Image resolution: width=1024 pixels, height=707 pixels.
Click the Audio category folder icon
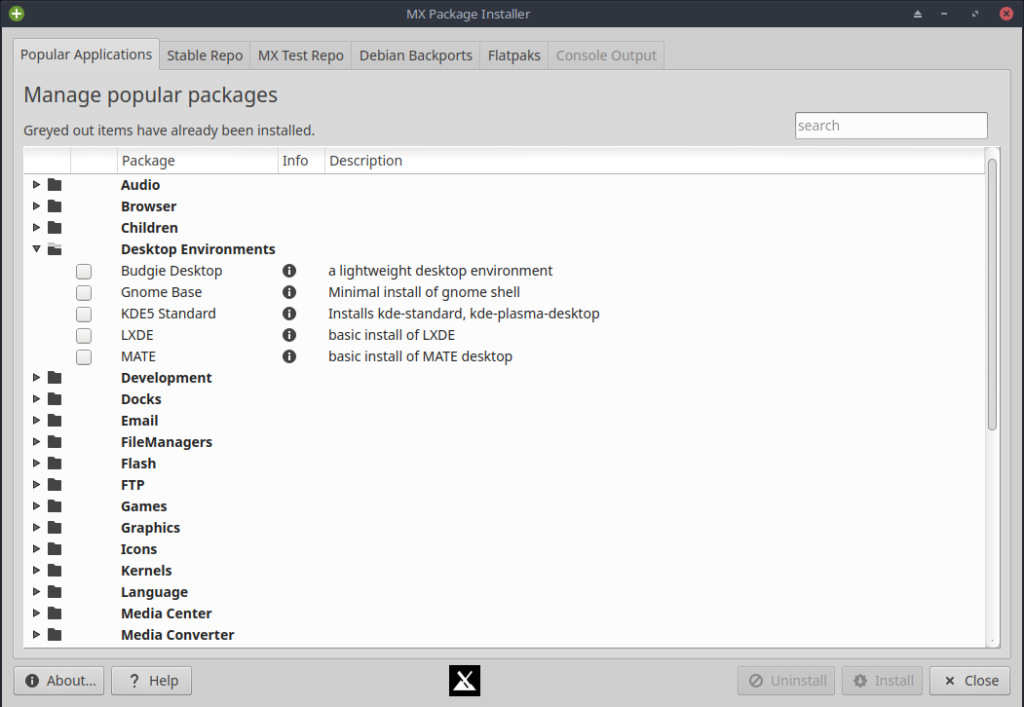point(54,185)
